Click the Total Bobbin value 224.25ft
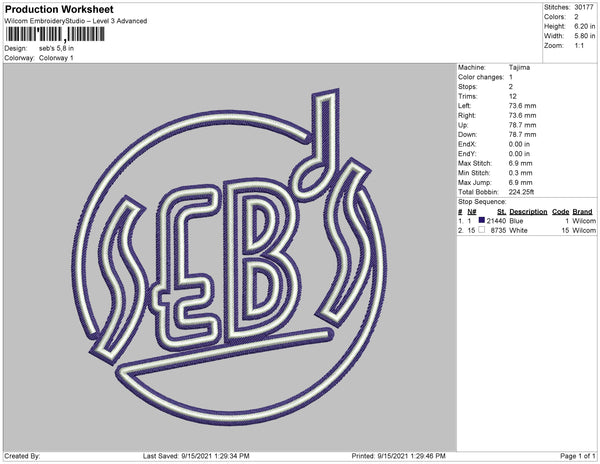 [522, 192]
